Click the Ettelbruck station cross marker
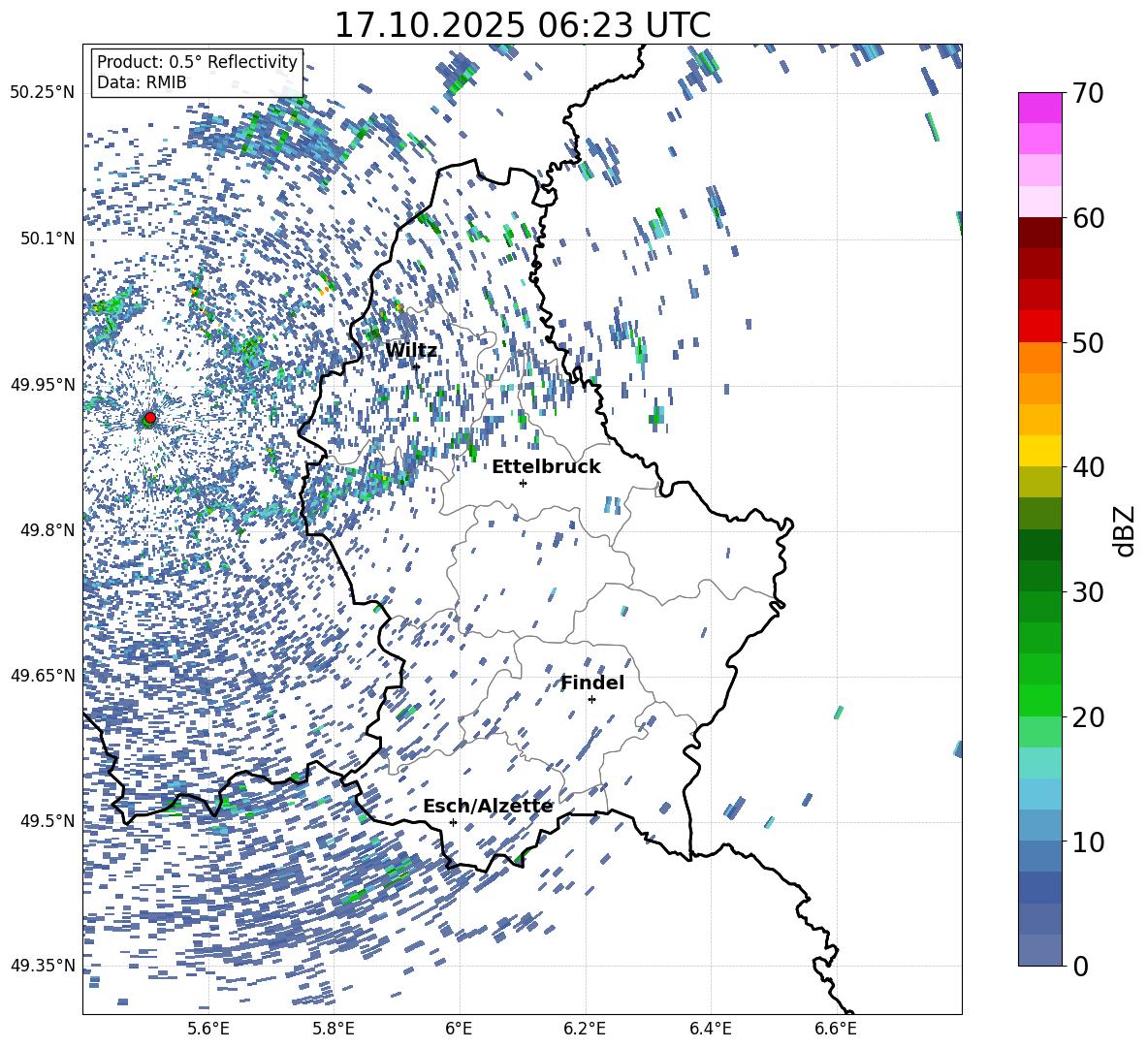This screenshot has width=1148, height=1048. (x=523, y=483)
